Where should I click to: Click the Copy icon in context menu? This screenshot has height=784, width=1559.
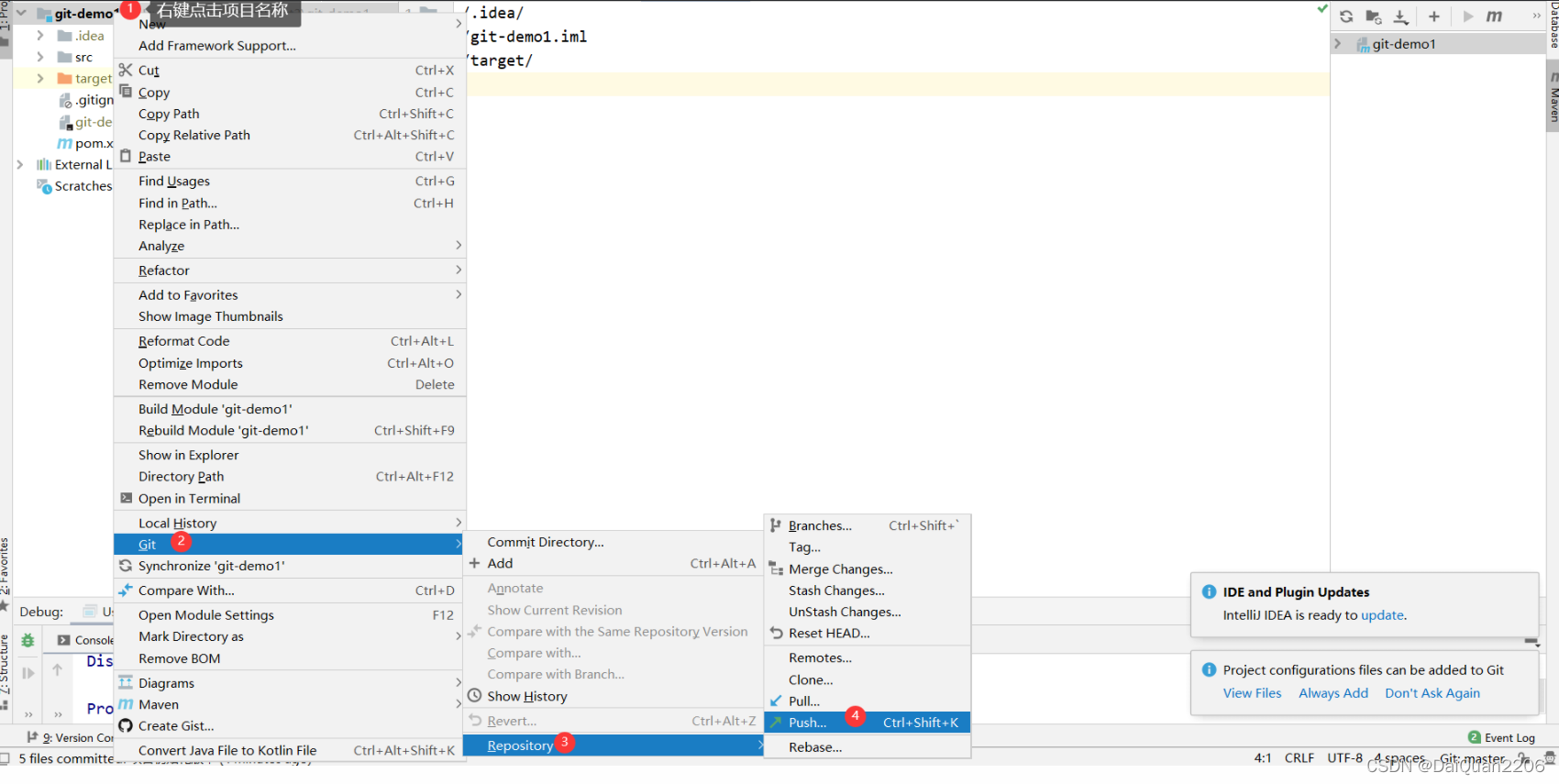point(126,92)
